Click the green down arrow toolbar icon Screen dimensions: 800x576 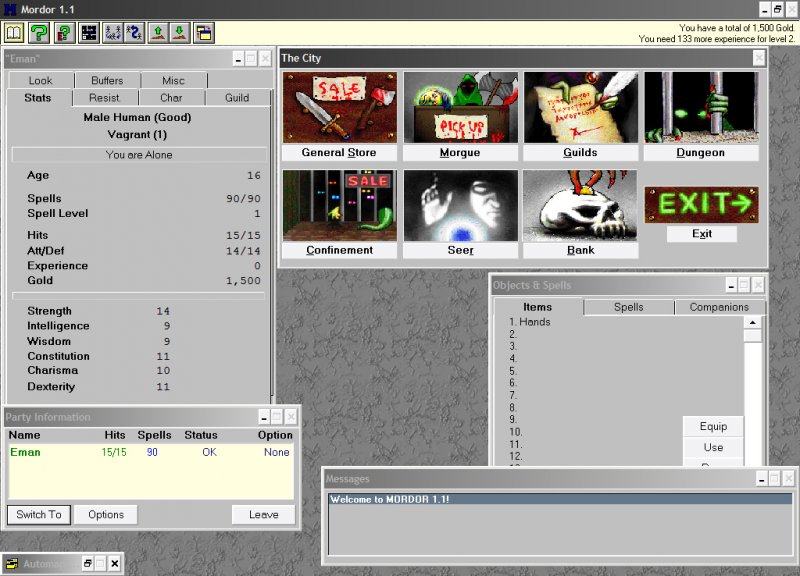point(180,33)
